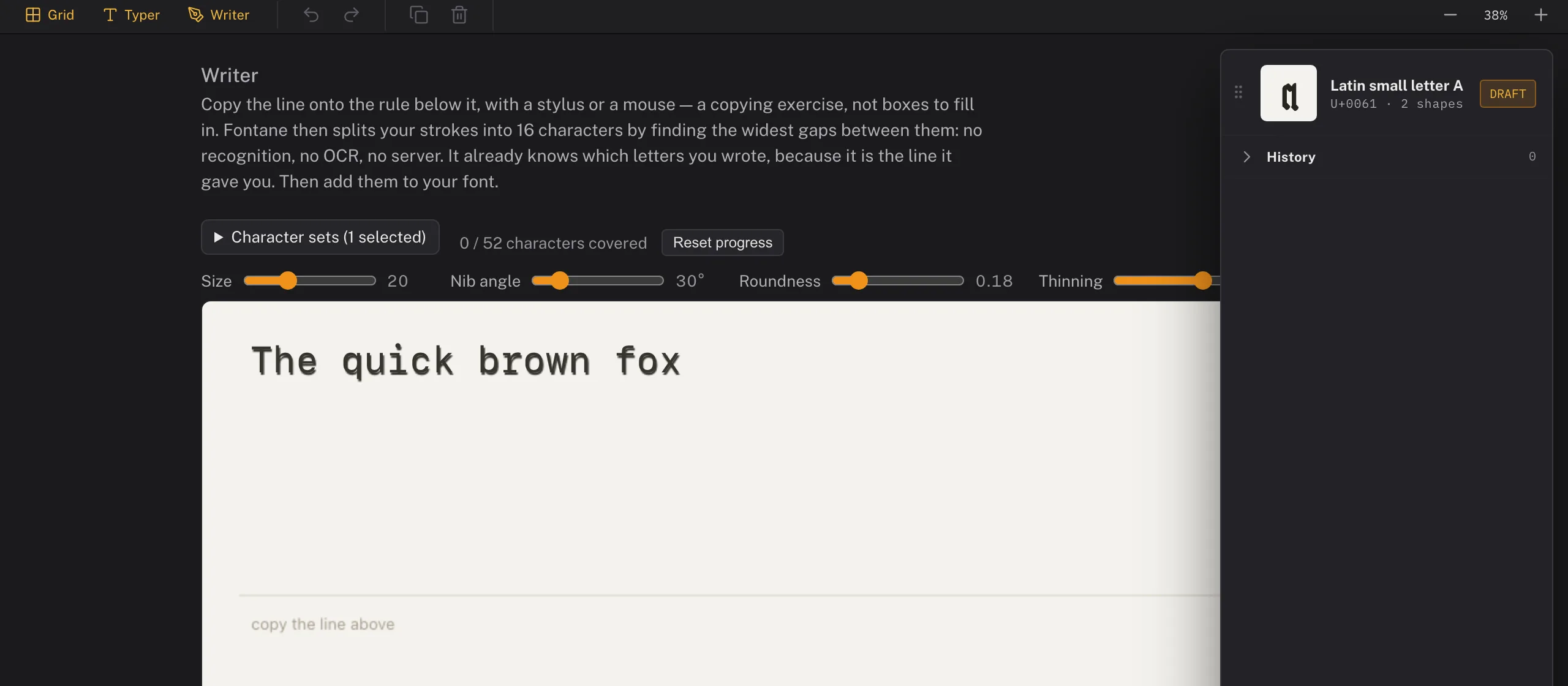Viewport: 1568px width, 686px height.
Task: Adjust the Nib angle slider handle
Action: (x=559, y=281)
